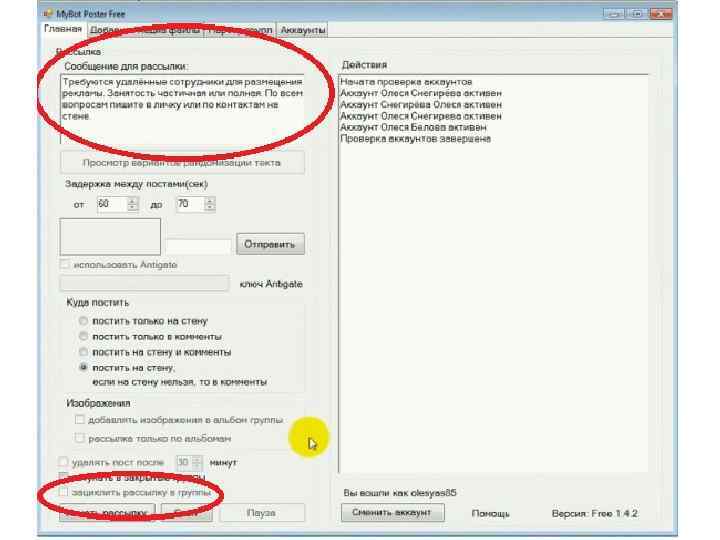Click log line 'Аккаунт Олеся Белова активен'
Viewport: 720px width, 540px height.
pos(413,127)
